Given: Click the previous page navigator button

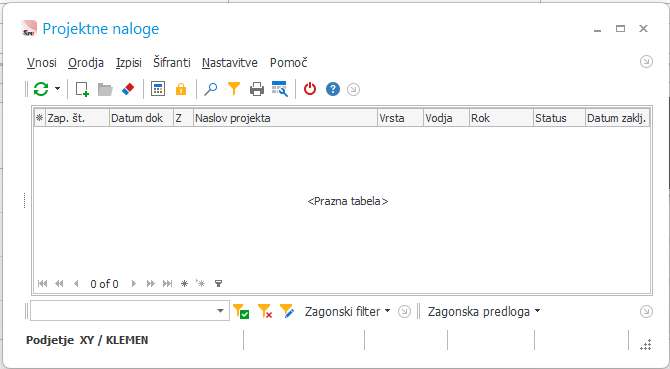Looking at the screenshot, I should pos(59,284).
